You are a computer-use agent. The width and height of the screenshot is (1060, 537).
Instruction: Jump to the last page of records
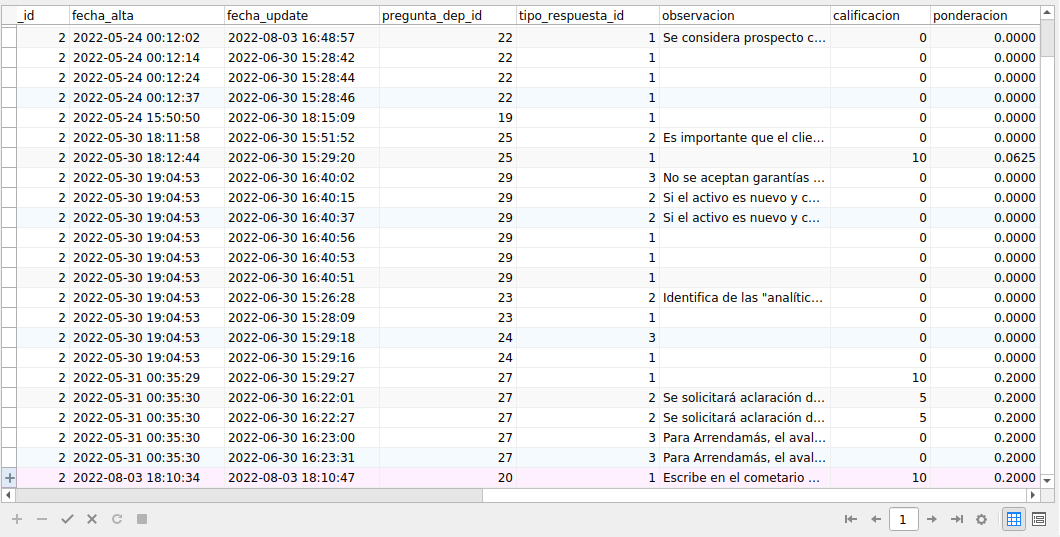pos(956,519)
